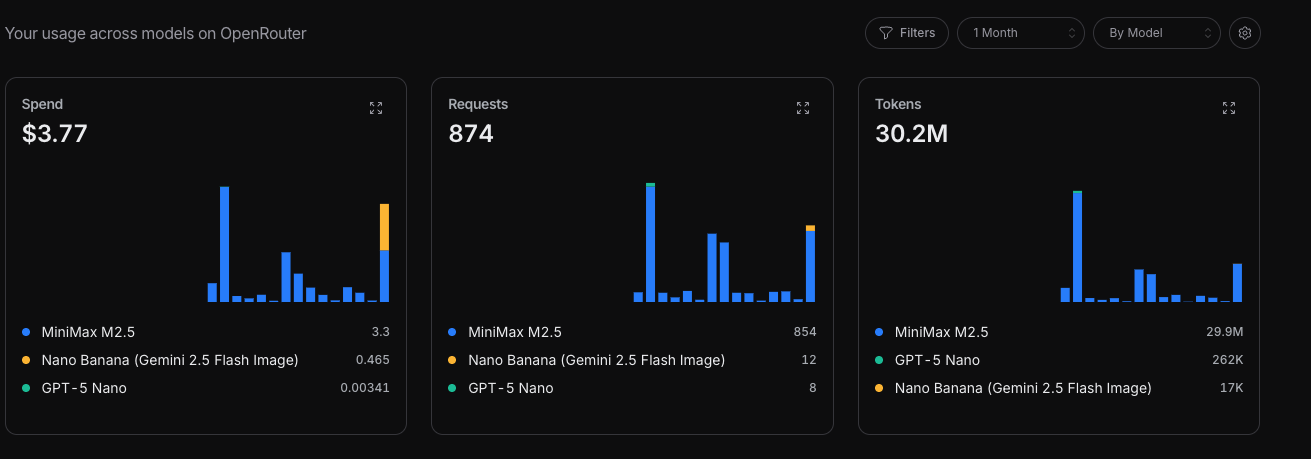Click Nano Banana entry in Spend legend
The width and height of the screenshot is (1311, 459).
click(170, 360)
